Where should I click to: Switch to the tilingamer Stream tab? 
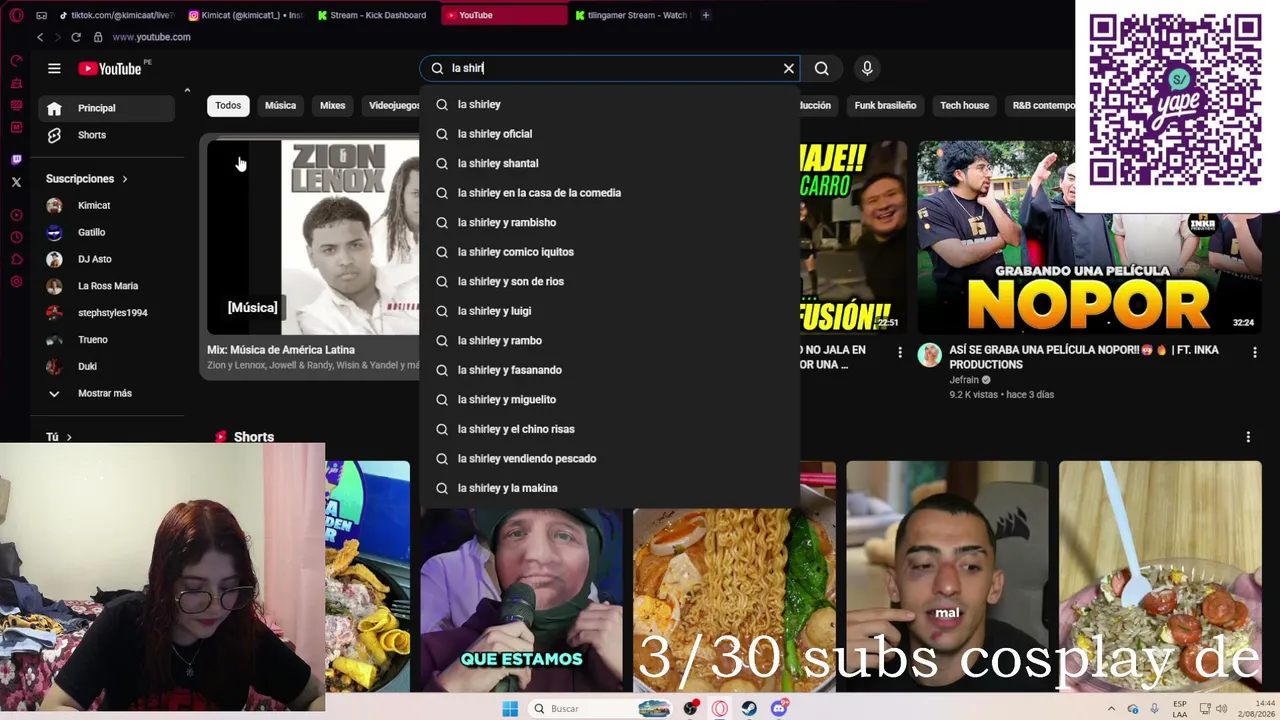(632, 15)
